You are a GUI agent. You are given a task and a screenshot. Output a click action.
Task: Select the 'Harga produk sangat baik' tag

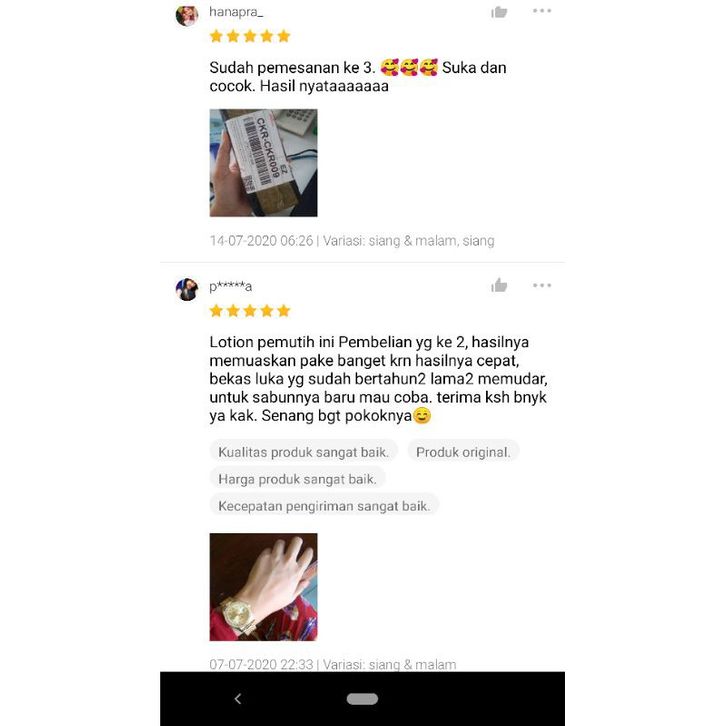(x=297, y=479)
